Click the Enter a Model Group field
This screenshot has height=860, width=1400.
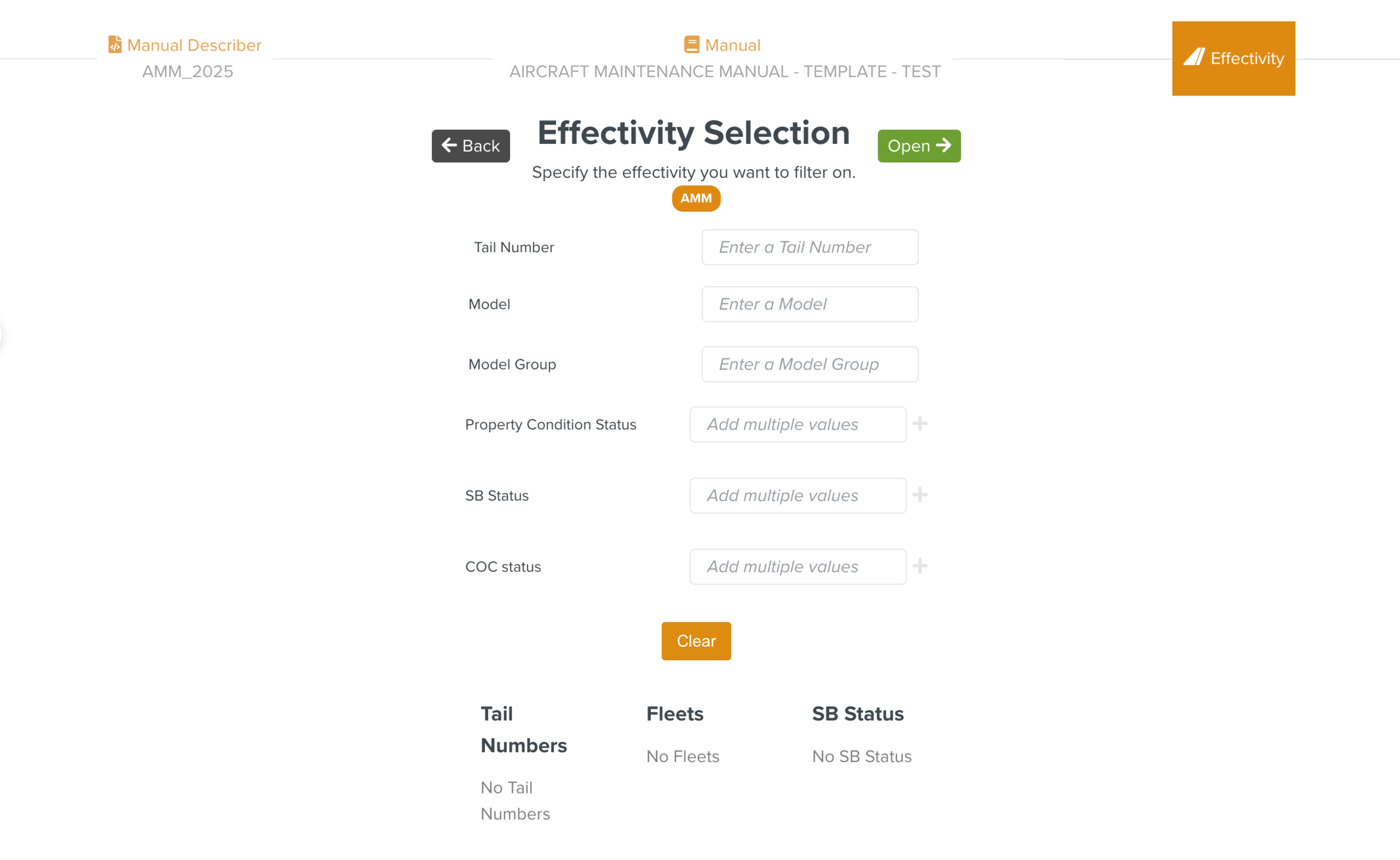(810, 364)
